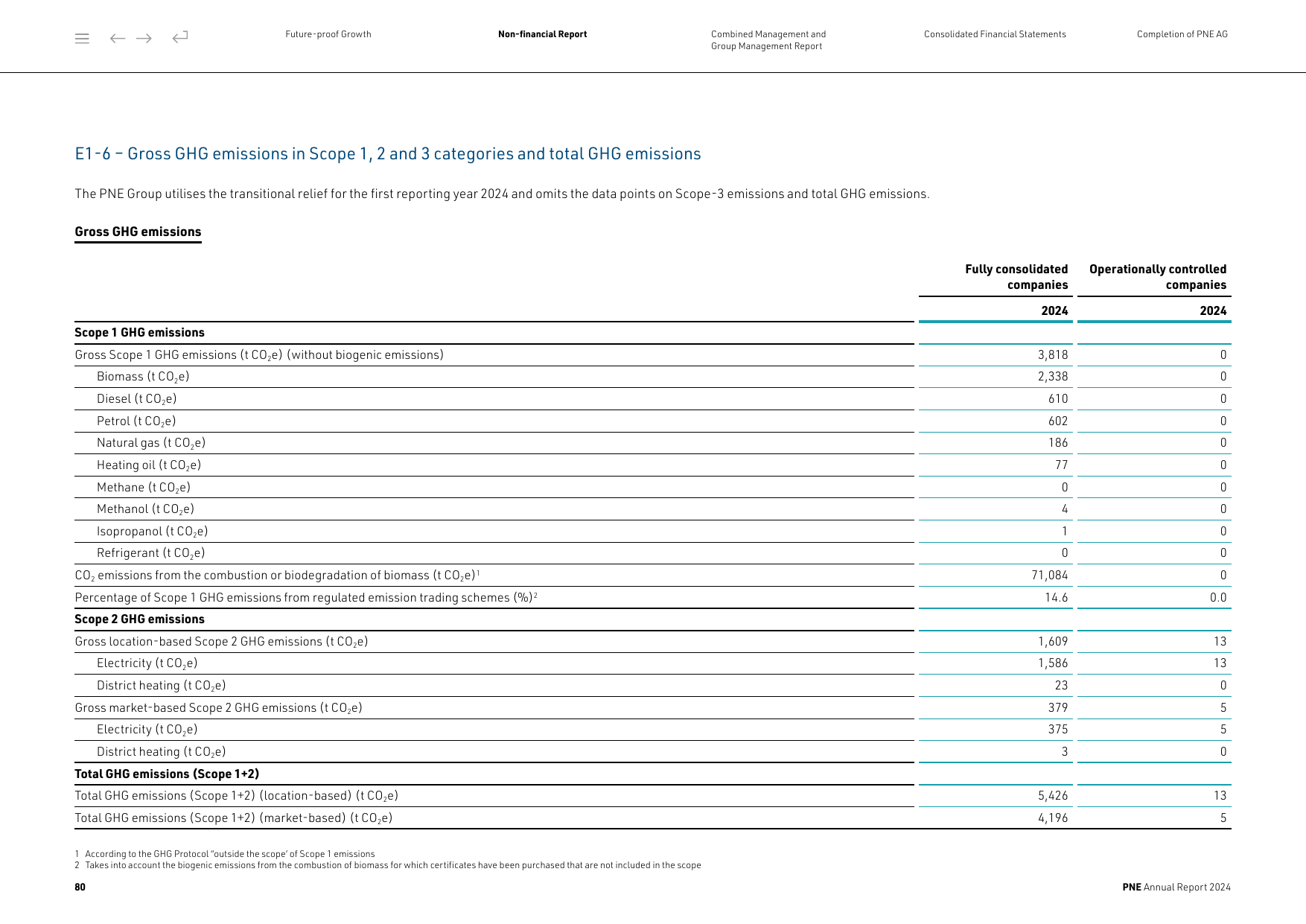
Task: Select the Methanol row label
Action: coord(145,509)
